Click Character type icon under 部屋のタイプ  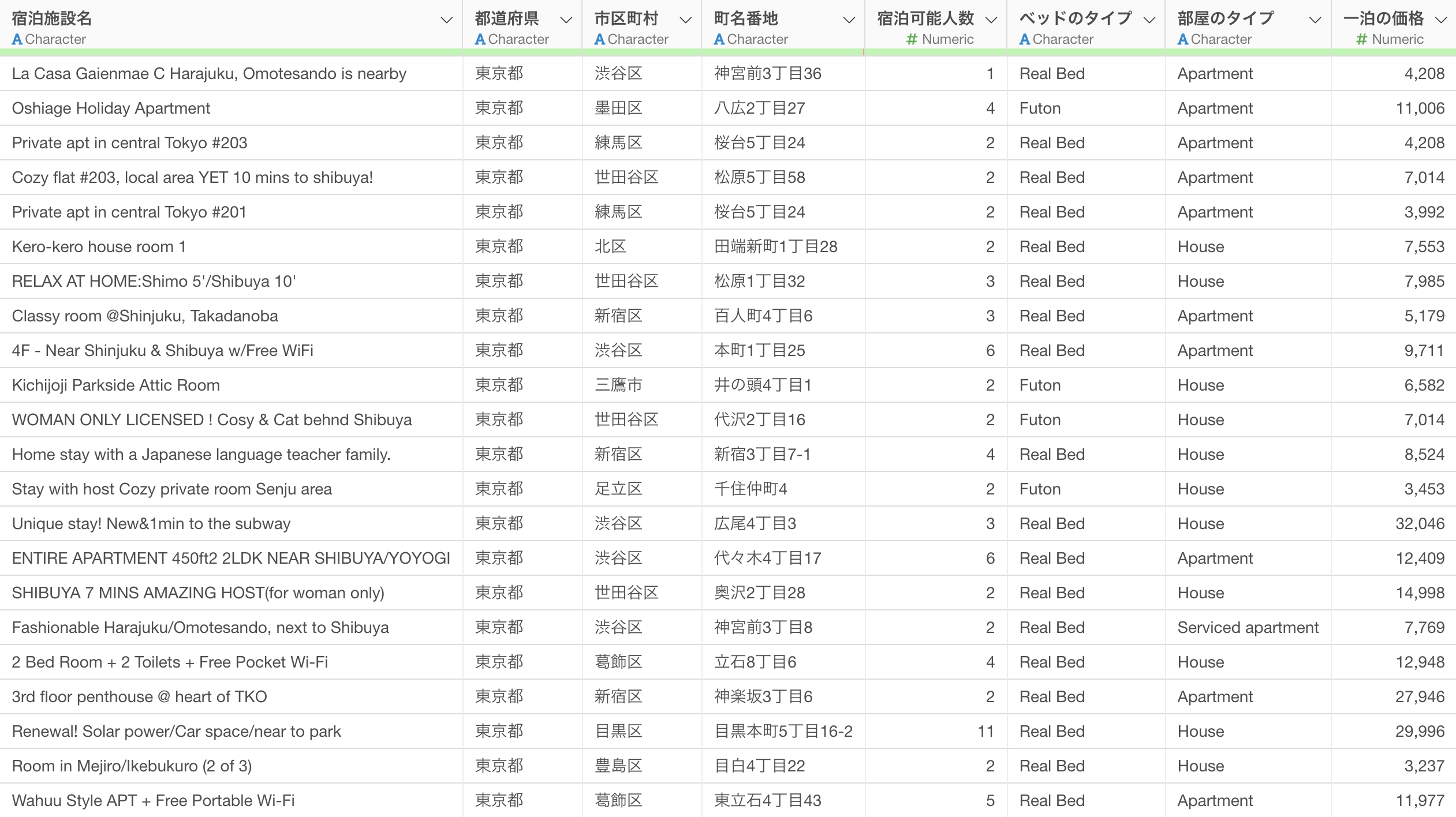click(1183, 39)
